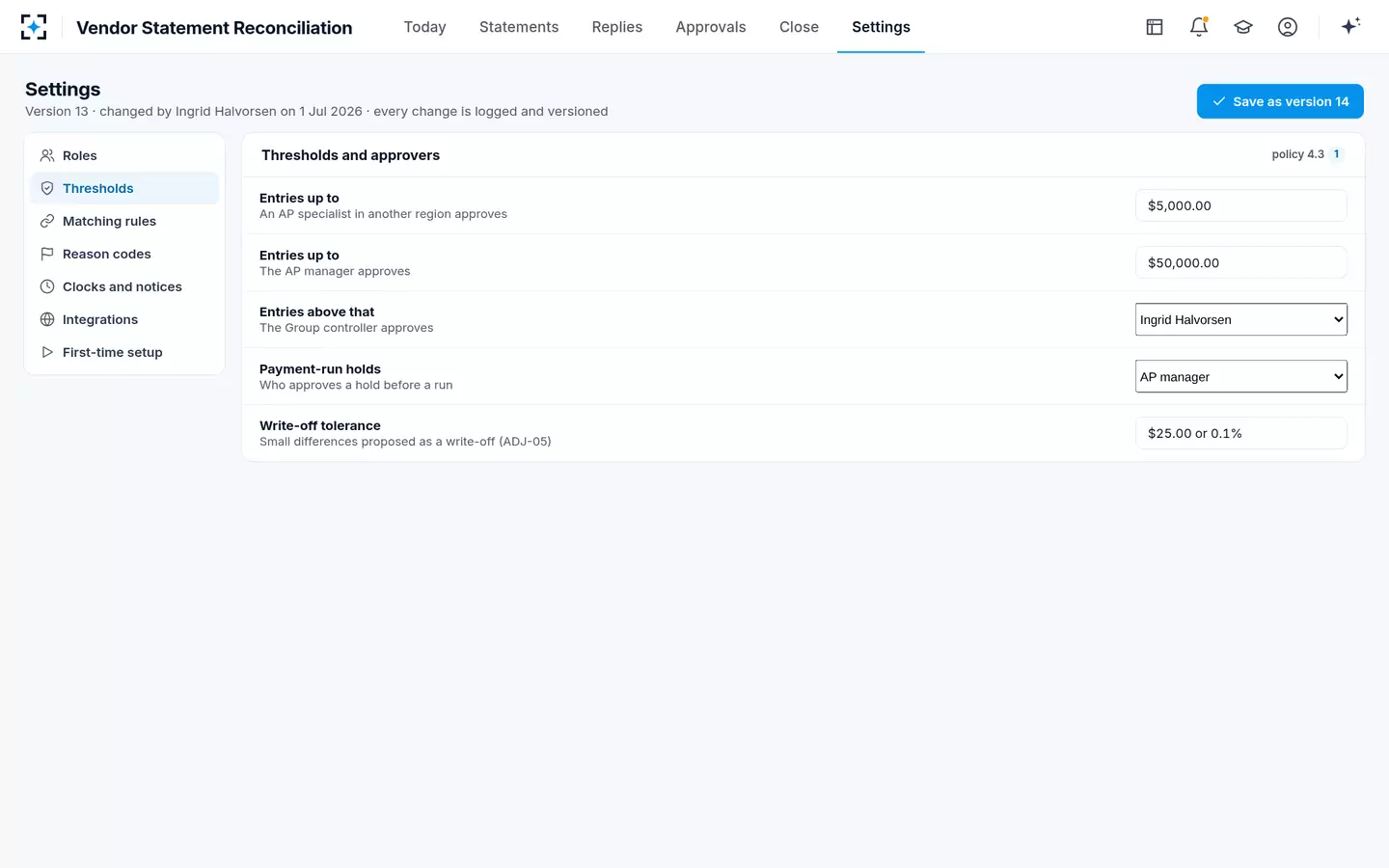
Task: Switch to the Today tab
Action: (x=424, y=27)
